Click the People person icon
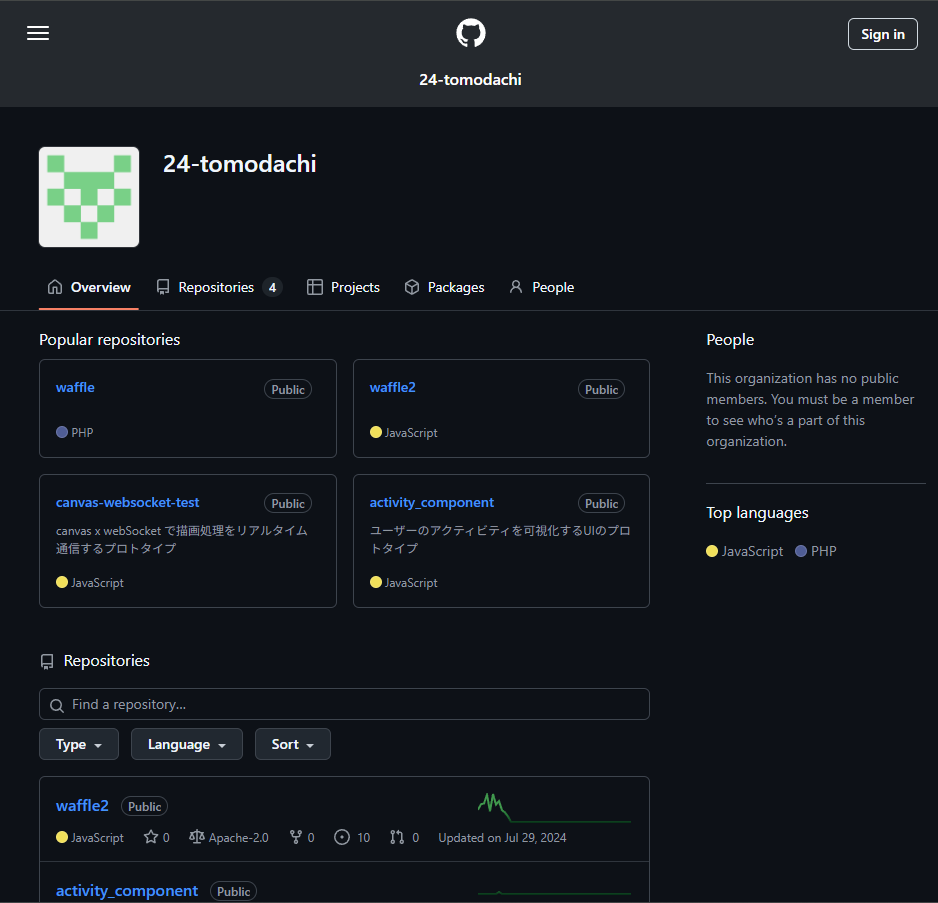The image size is (938, 903). (x=516, y=287)
